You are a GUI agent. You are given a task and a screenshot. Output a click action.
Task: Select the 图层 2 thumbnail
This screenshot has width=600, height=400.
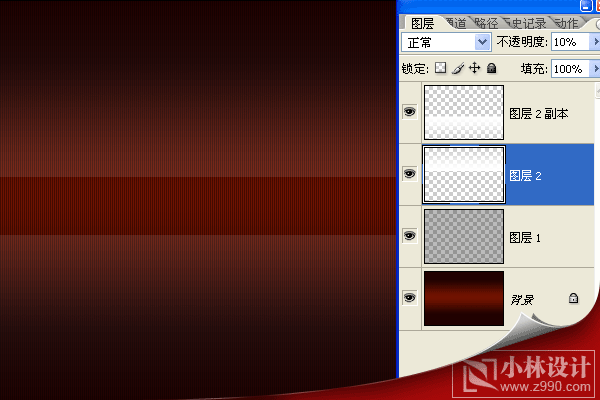tap(464, 175)
